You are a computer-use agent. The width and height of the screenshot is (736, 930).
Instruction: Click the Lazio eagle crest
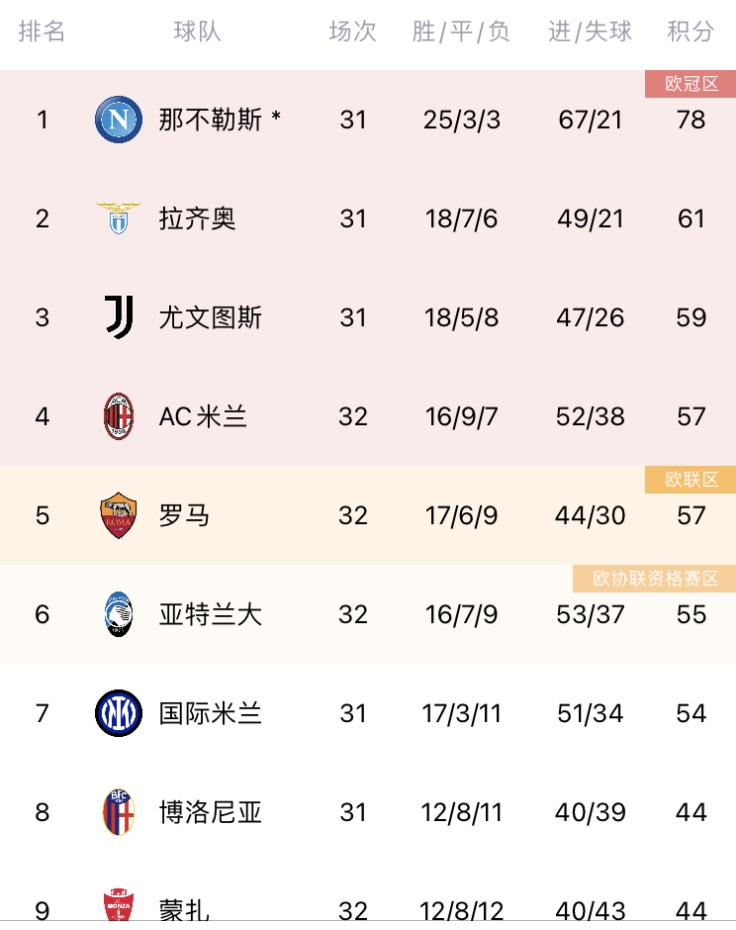[x=119, y=218]
